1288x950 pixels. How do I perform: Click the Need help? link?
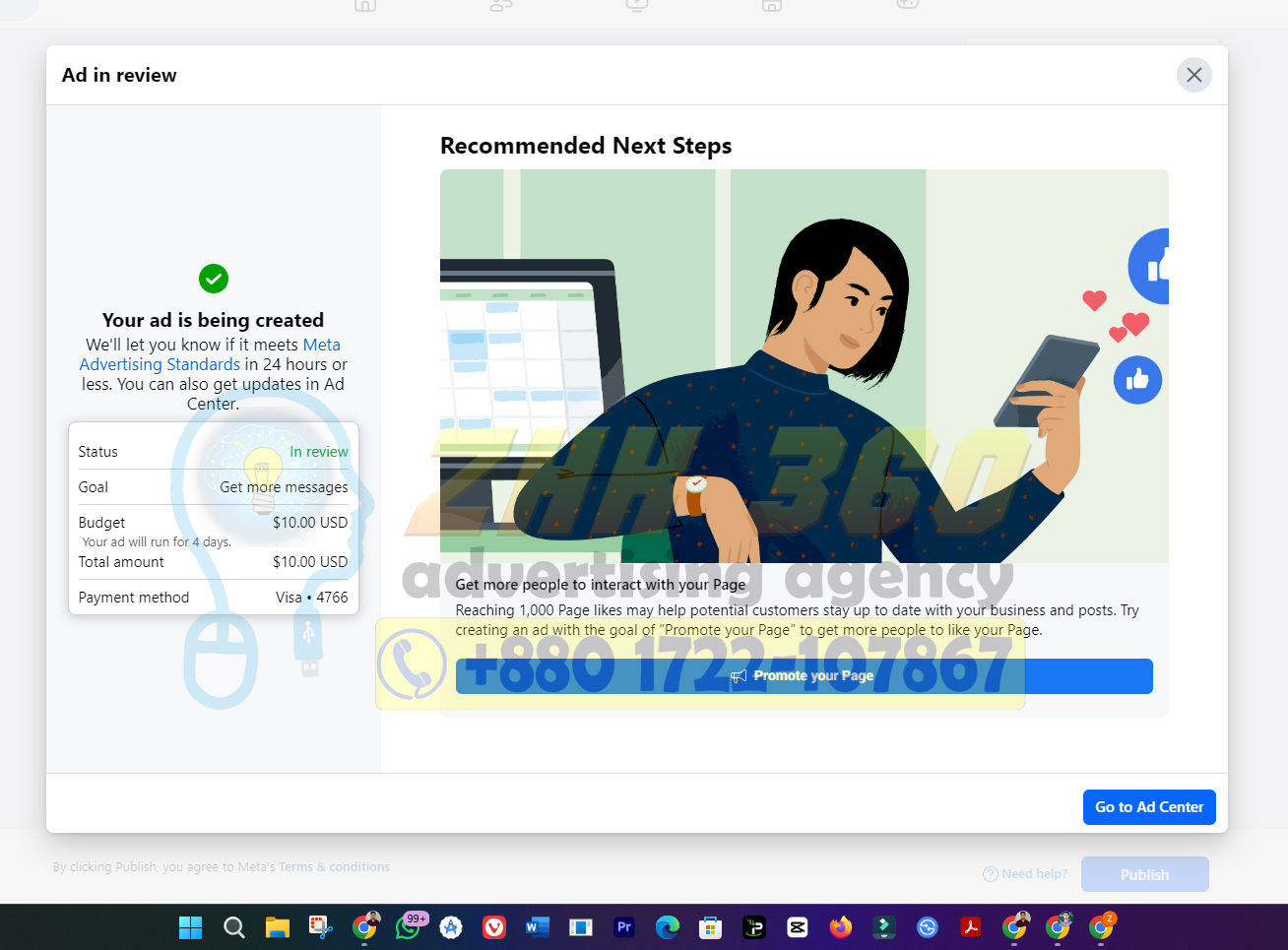point(1025,874)
